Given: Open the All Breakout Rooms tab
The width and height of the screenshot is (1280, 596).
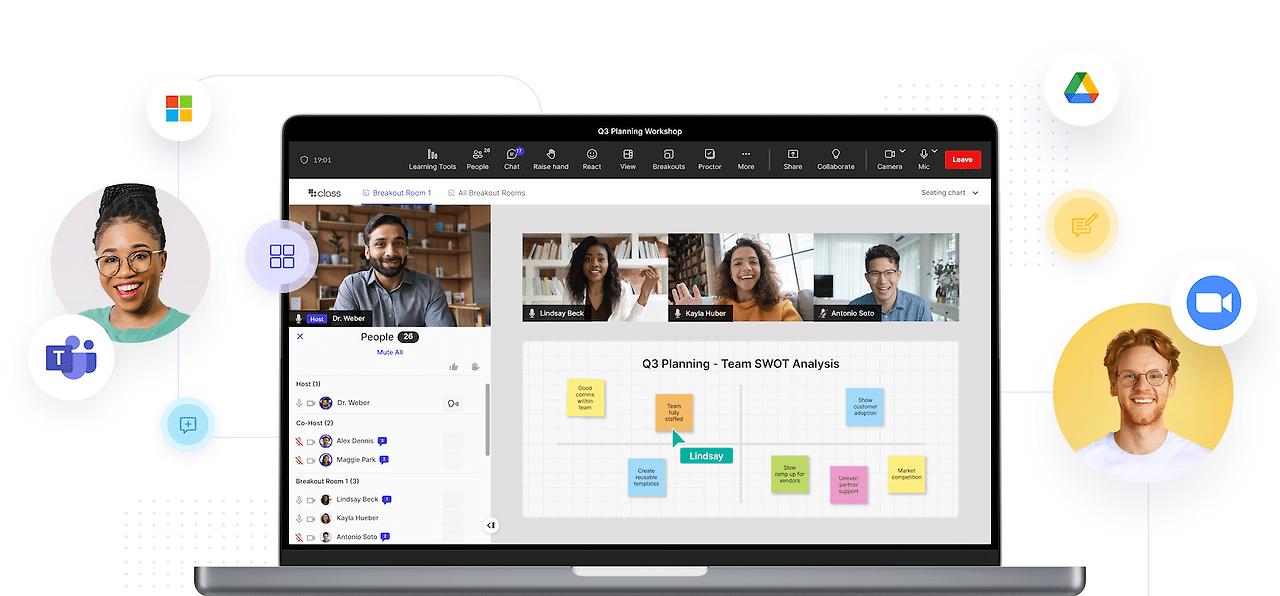Looking at the screenshot, I should click(x=489, y=193).
